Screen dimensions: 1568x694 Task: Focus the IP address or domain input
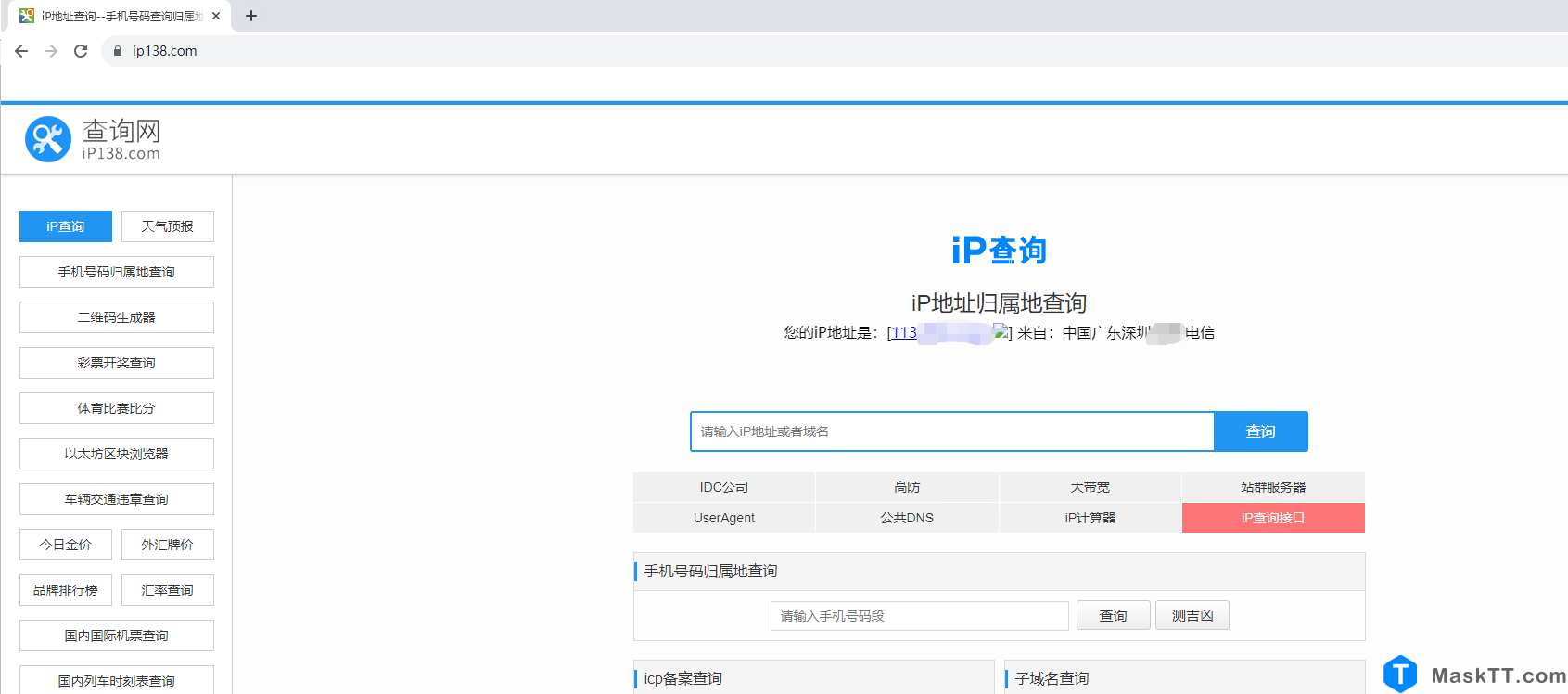[x=952, y=431]
